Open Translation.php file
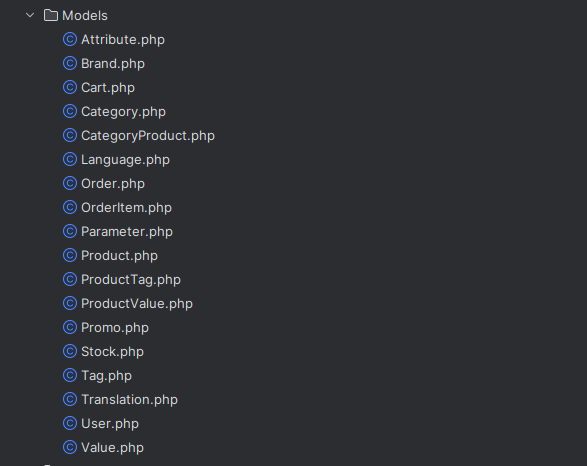The image size is (587, 466). (x=130, y=399)
